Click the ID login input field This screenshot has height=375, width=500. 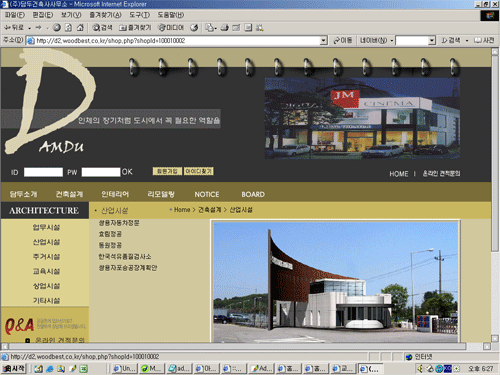pyautogui.click(x=43, y=172)
